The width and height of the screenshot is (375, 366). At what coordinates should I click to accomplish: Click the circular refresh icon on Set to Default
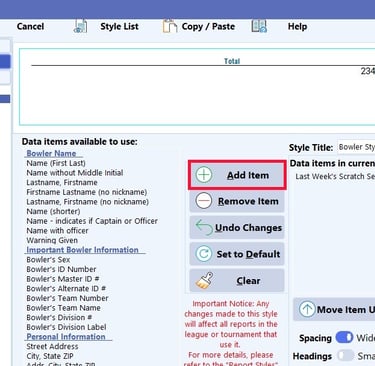(204, 254)
